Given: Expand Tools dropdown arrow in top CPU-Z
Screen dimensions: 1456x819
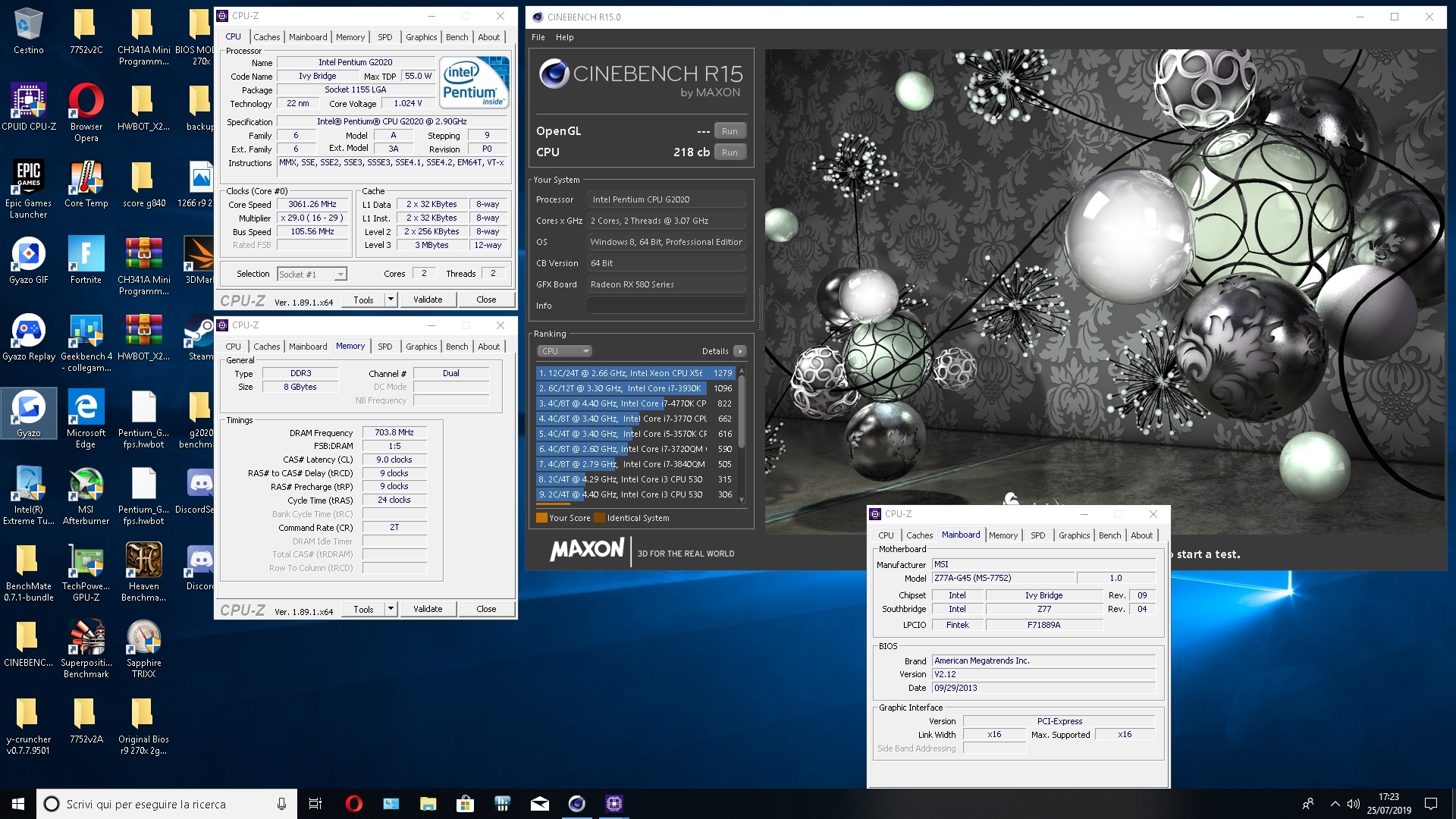Looking at the screenshot, I should point(391,300).
